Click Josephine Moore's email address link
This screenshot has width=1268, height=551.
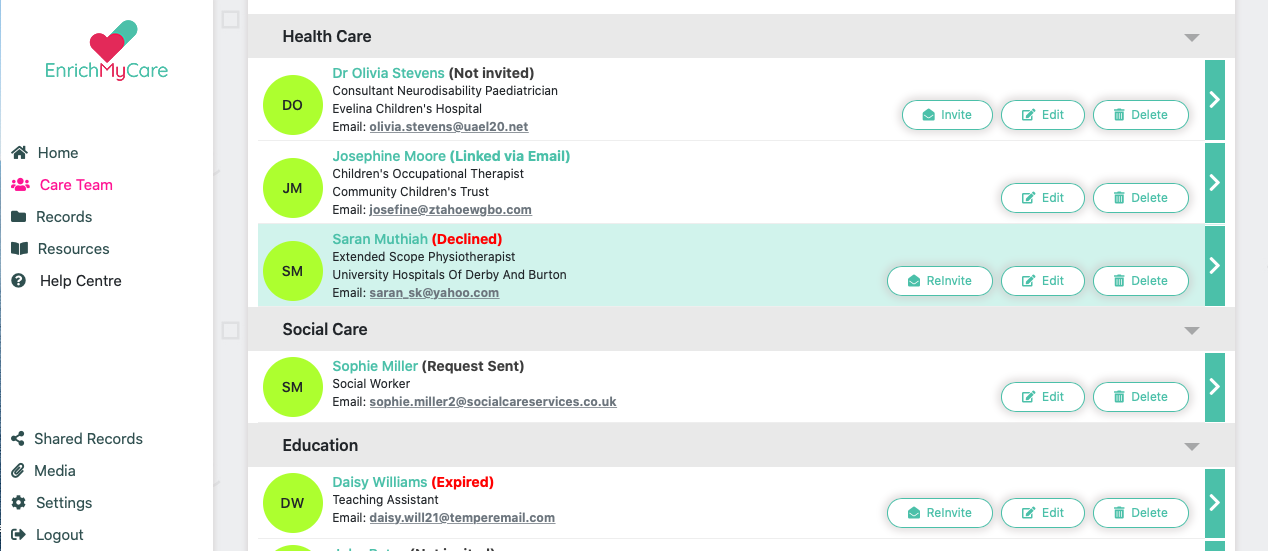[x=450, y=210]
